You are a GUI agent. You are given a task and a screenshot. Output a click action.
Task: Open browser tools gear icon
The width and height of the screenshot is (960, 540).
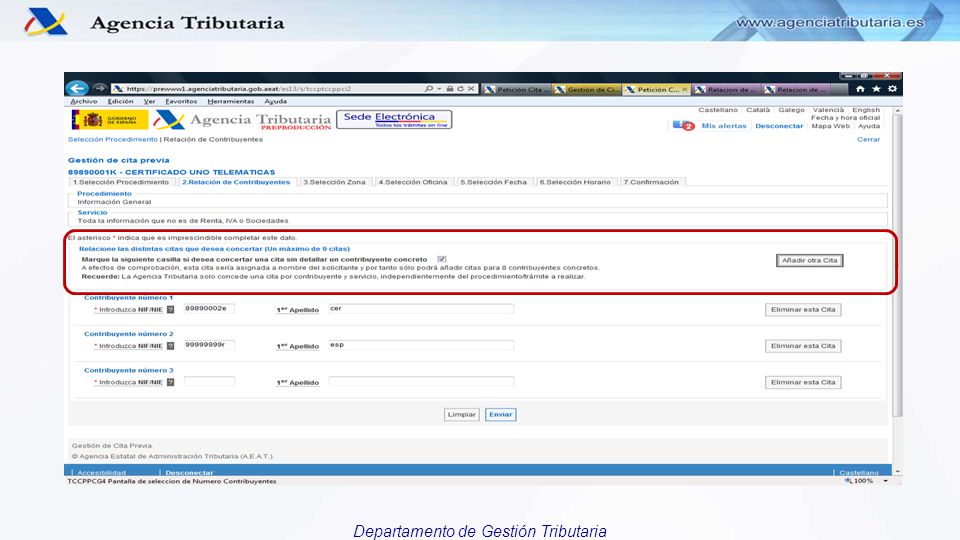892,89
